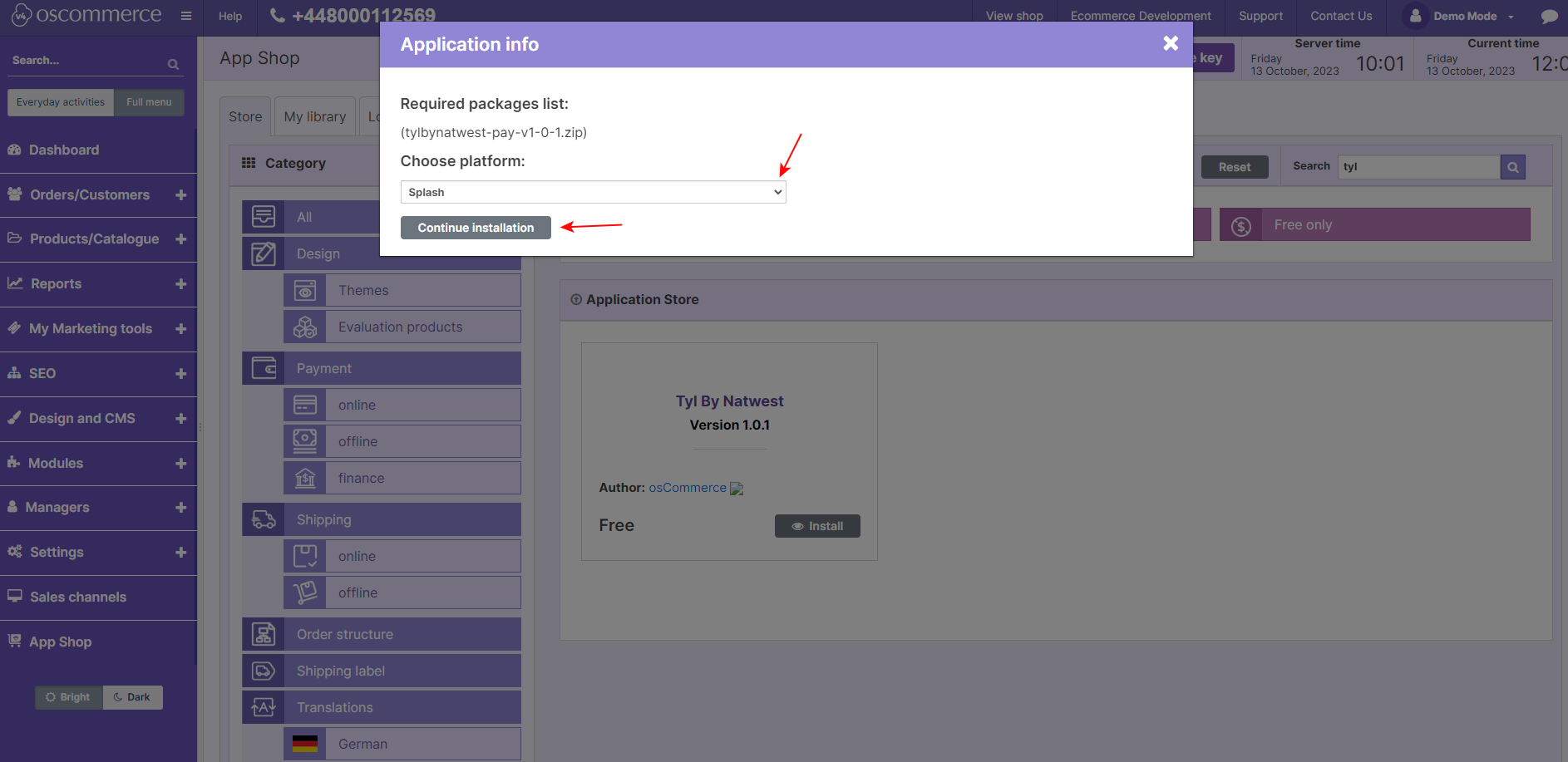Expand Products/Catalogue menu
The image size is (1568, 762).
click(180, 238)
